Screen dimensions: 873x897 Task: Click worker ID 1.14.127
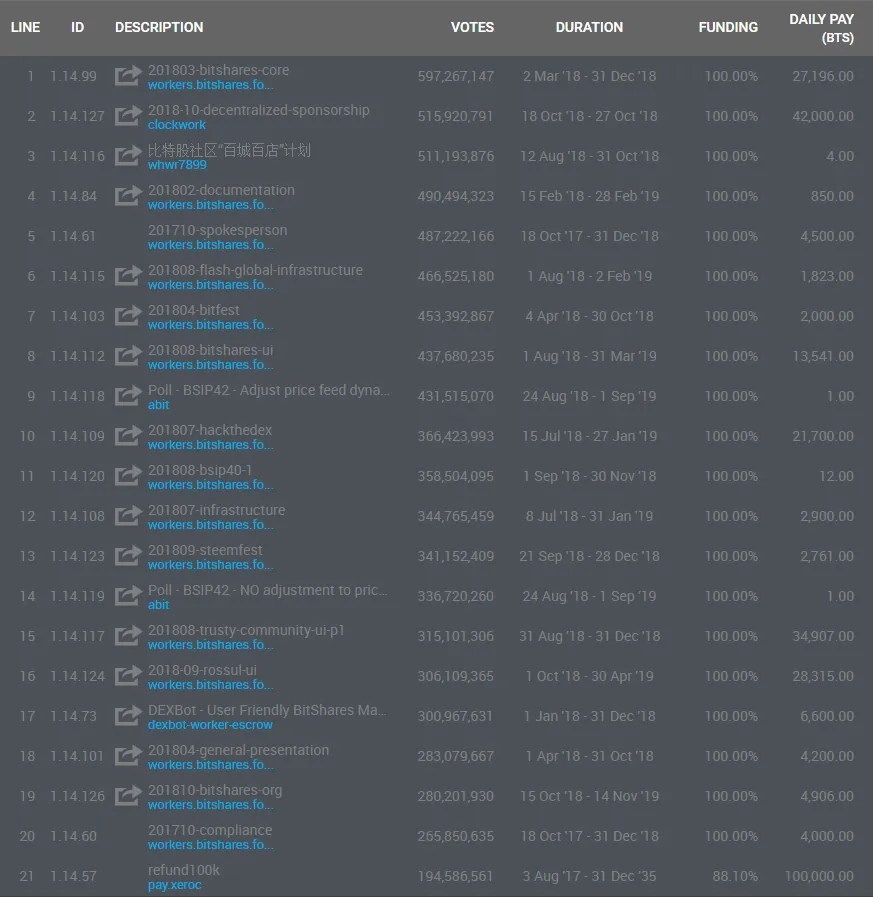tap(77, 116)
